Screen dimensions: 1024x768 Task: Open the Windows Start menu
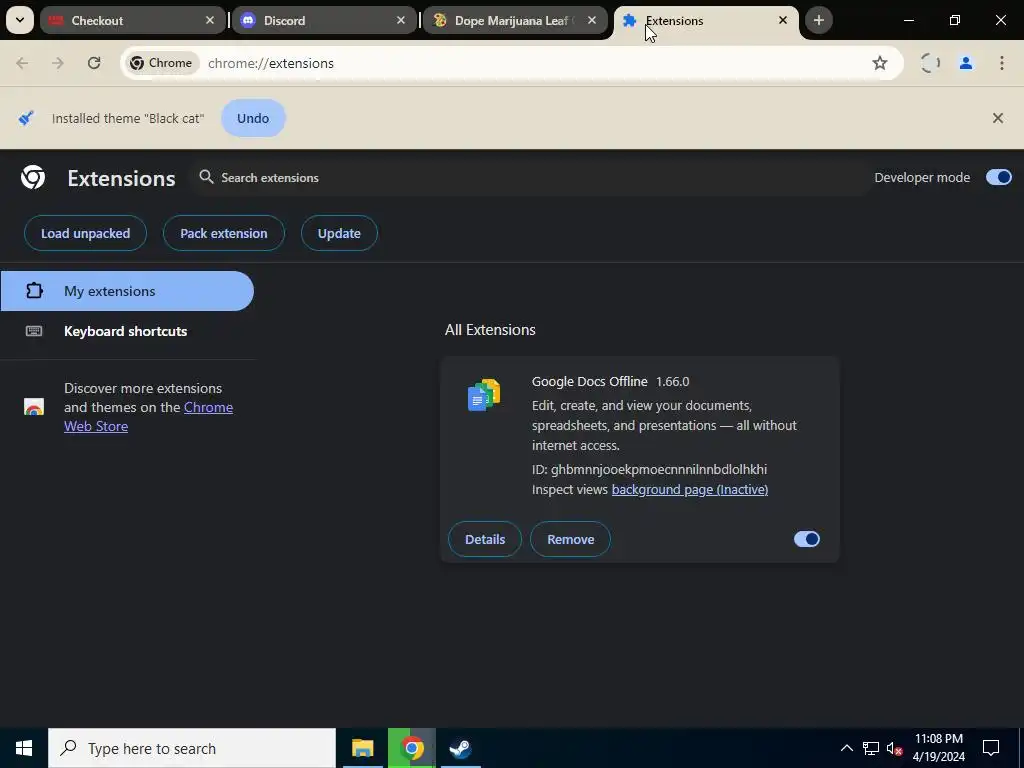point(24,748)
